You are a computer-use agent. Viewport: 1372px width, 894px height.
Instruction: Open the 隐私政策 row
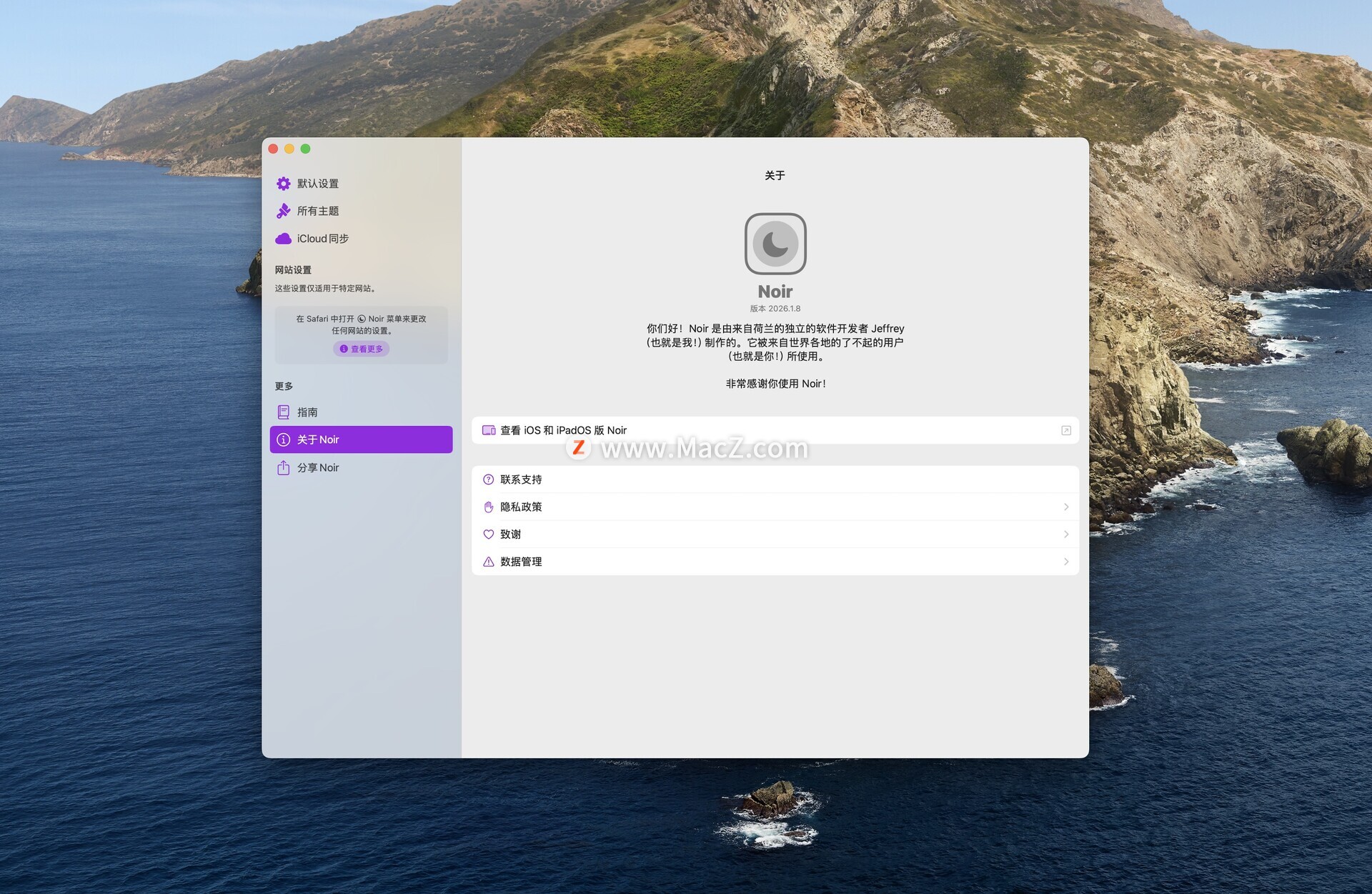[775, 507]
